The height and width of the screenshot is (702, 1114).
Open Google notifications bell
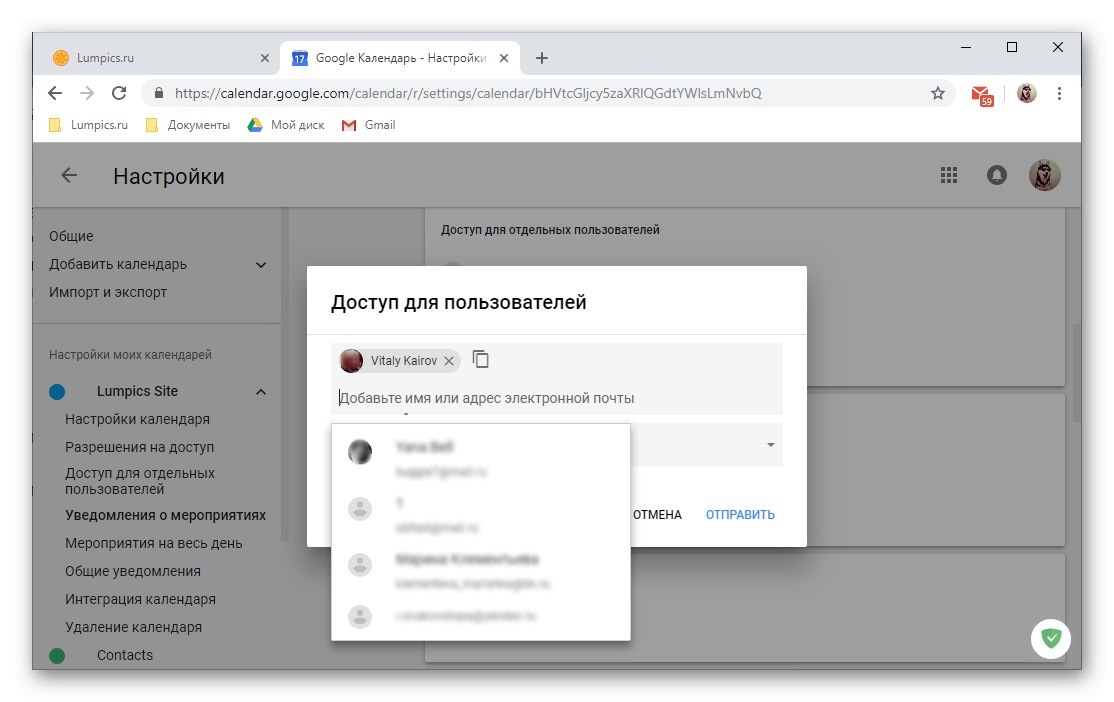point(996,174)
